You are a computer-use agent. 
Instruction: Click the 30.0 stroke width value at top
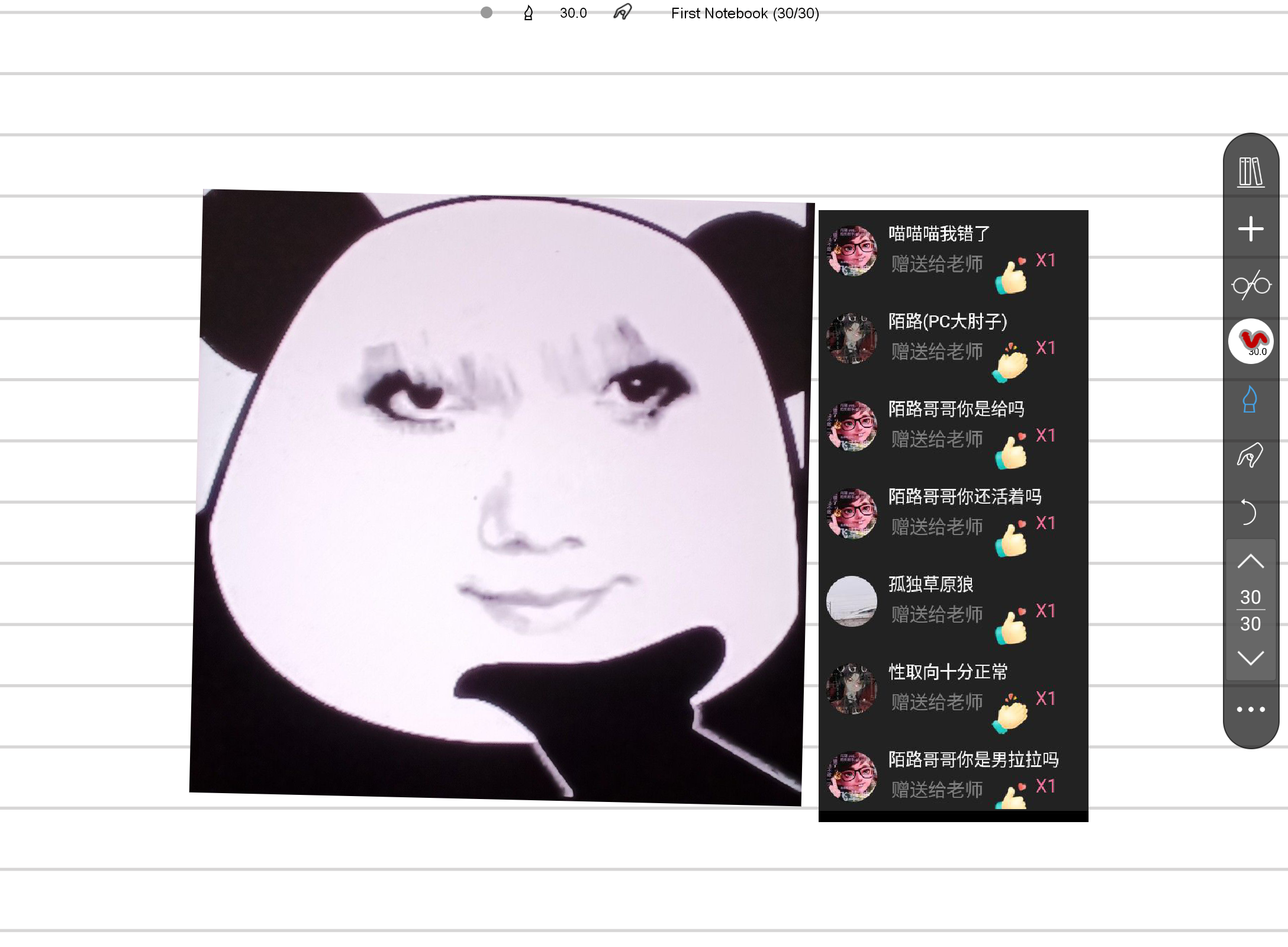click(574, 13)
